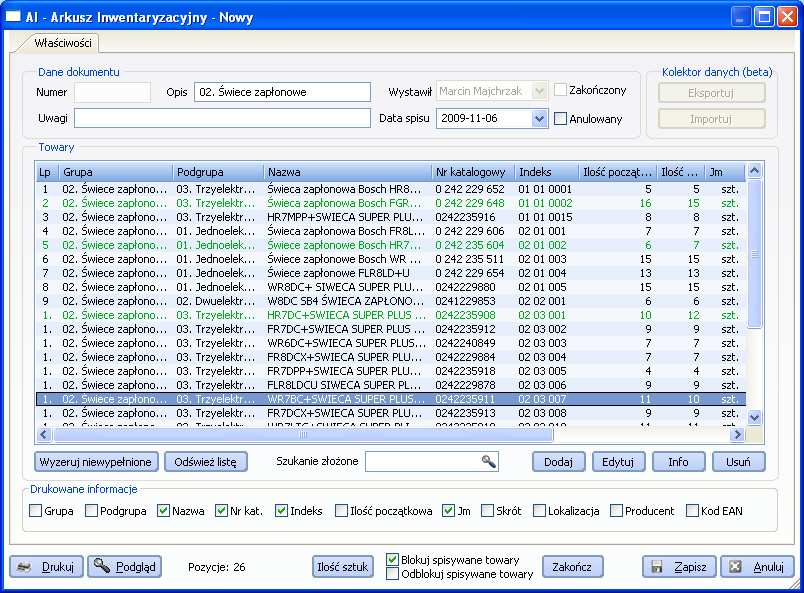The height and width of the screenshot is (593, 804).
Task: Toggle the Zakończony checkbox
Action: tap(560, 90)
